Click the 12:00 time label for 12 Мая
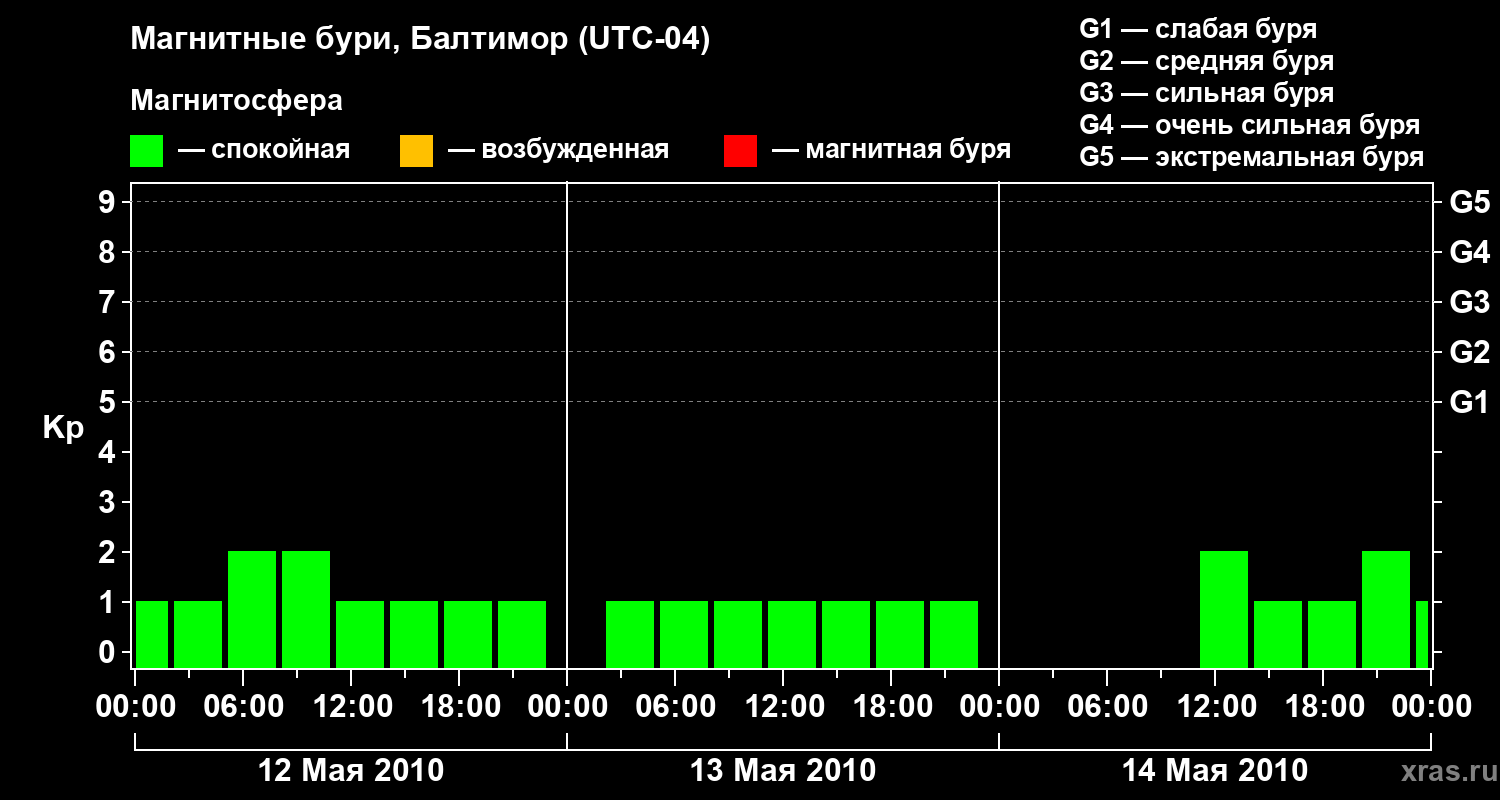1500x800 pixels. click(x=351, y=707)
